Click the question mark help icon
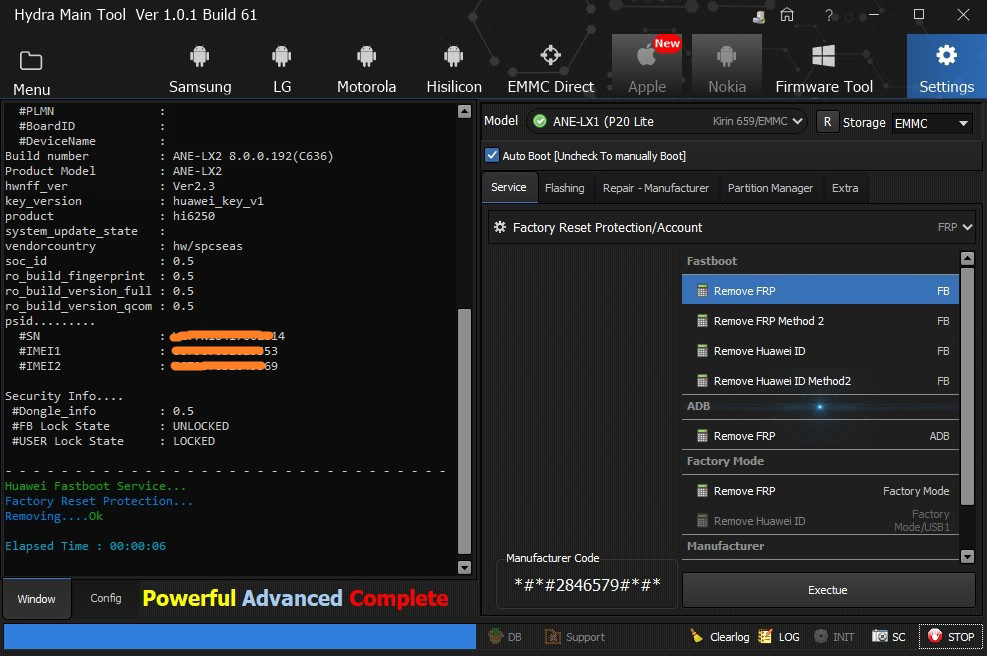The height and width of the screenshot is (656, 987). [829, 14]
